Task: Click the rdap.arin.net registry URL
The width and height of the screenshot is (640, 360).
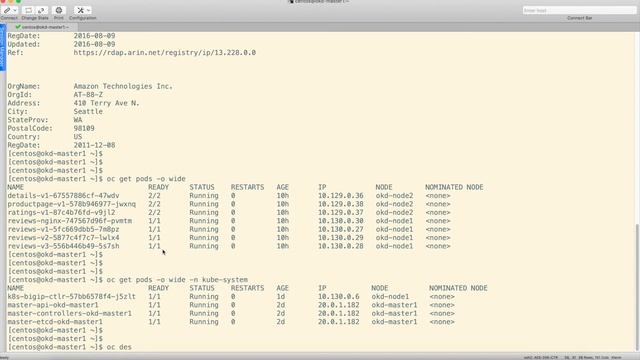Action: [164, 53]
